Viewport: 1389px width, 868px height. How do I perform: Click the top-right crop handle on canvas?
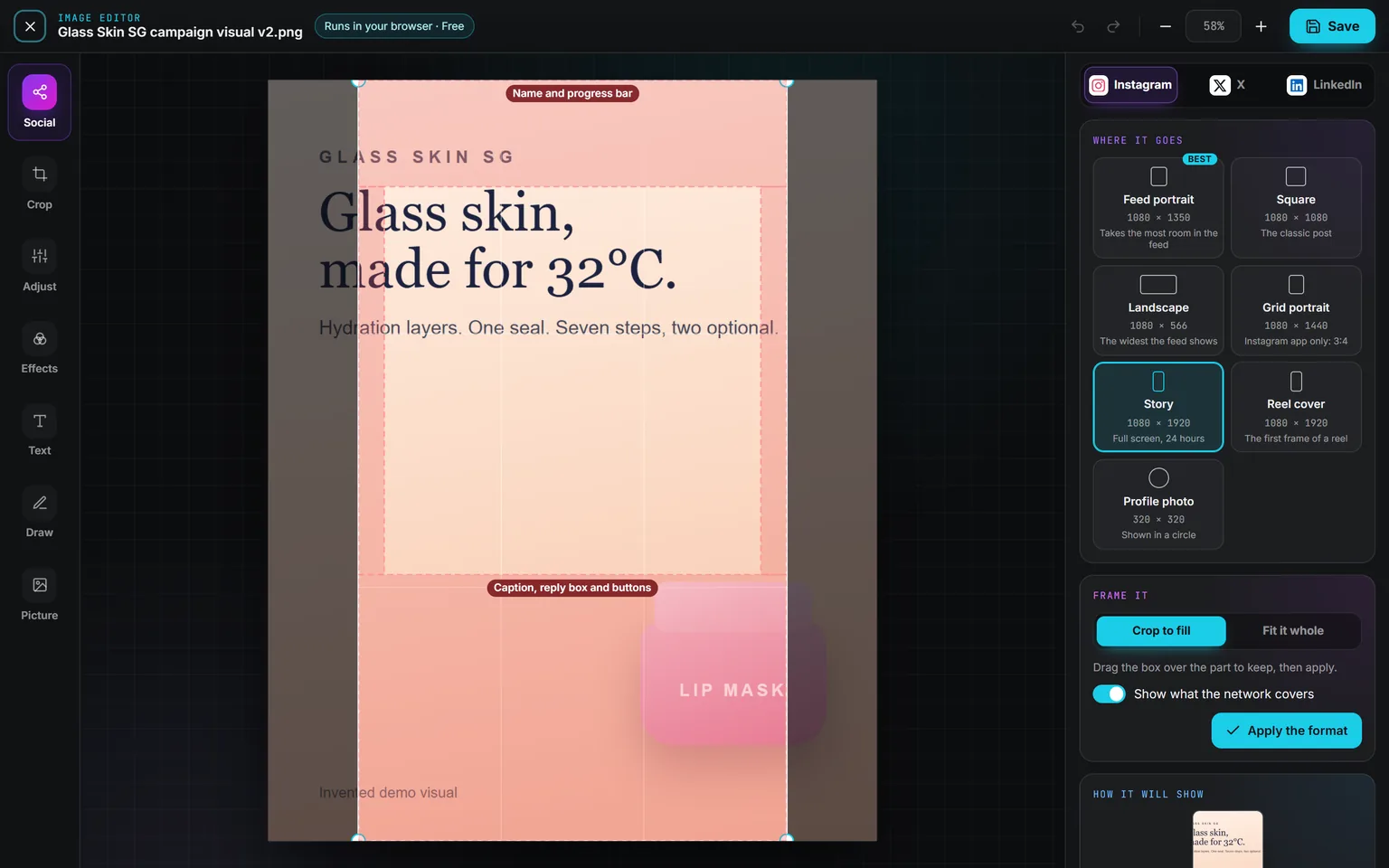[787, 80]
